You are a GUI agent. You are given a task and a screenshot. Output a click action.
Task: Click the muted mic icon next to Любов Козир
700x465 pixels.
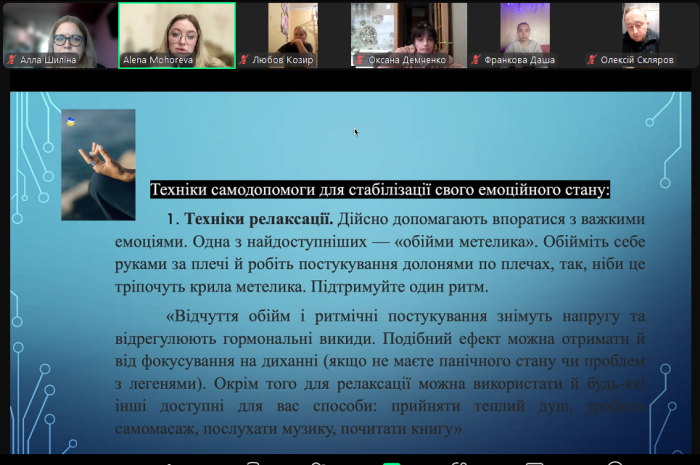point(241,60)
